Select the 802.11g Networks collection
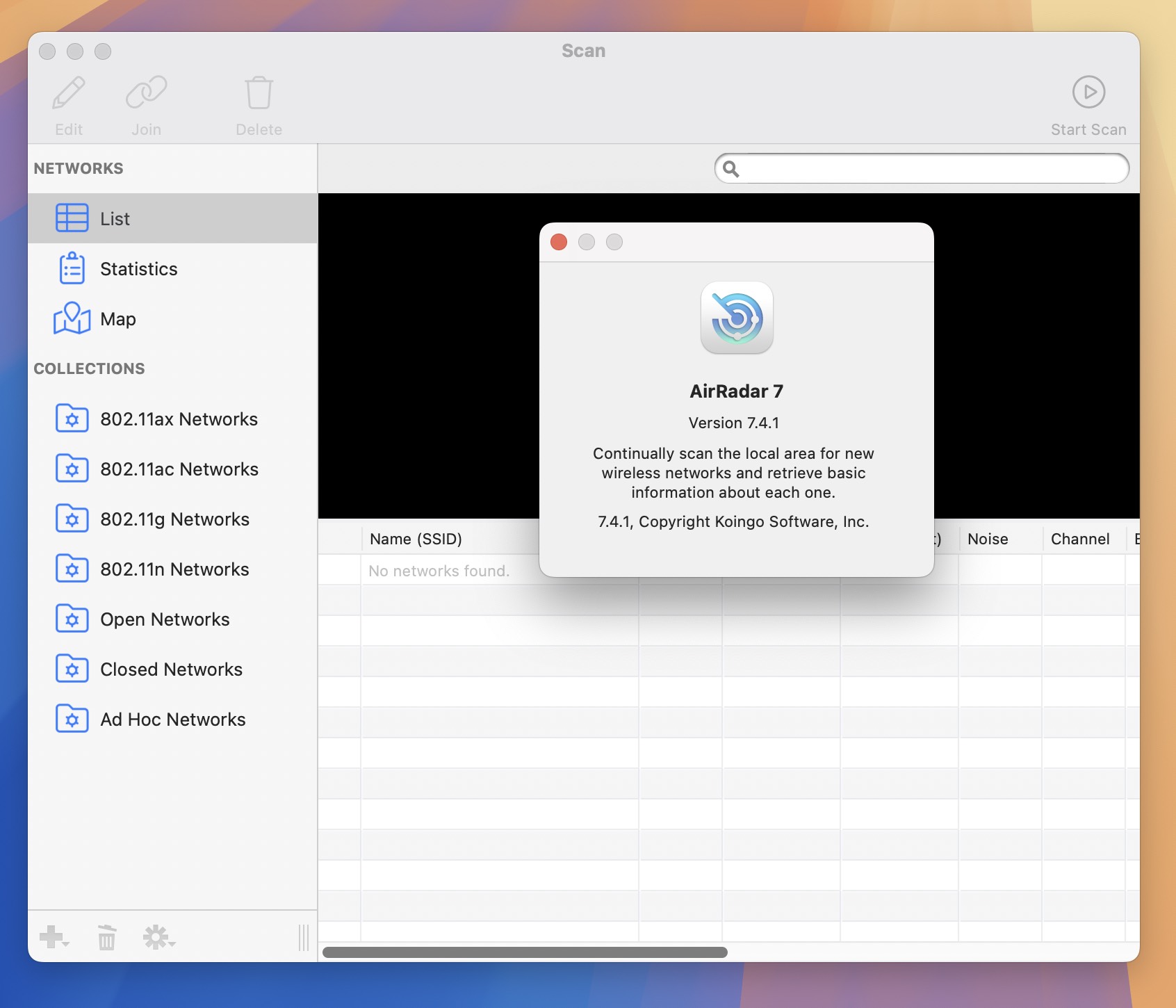Image resolution: width=1176 pixels, height=1008 pixels. point(172,519)
